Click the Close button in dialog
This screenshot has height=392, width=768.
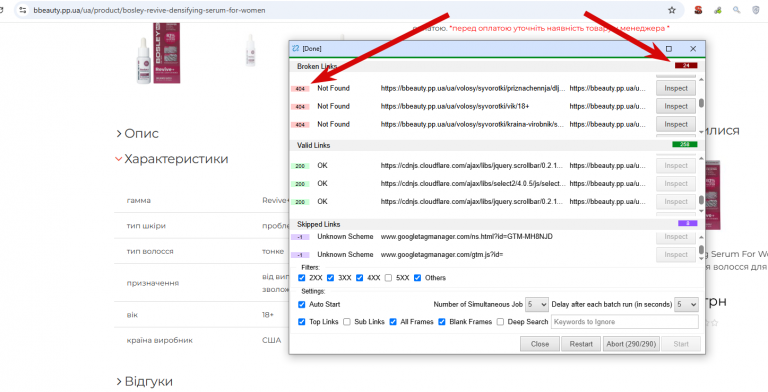click(x=540, y=344)
